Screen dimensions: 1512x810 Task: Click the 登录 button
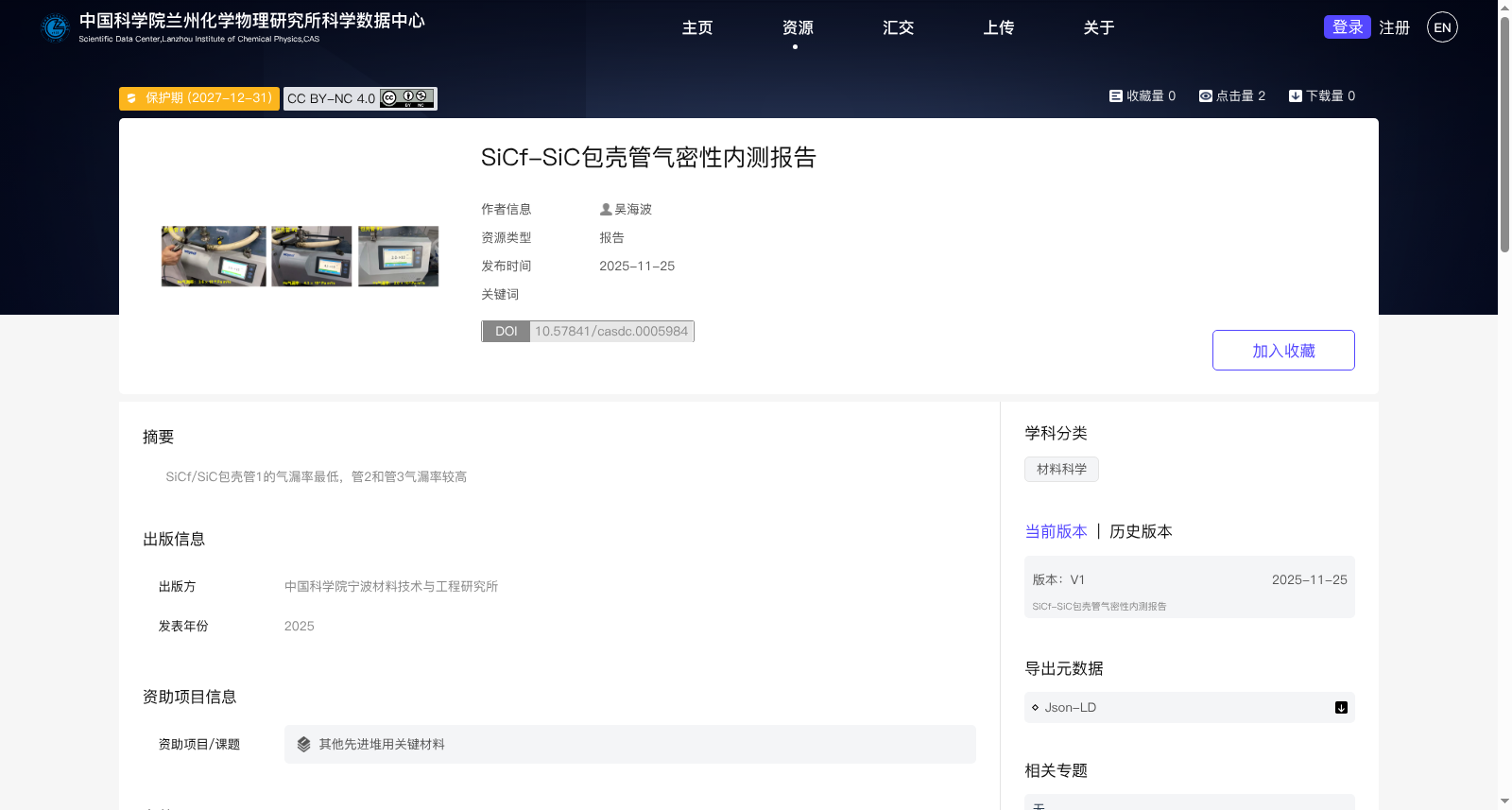point(1347,27)
